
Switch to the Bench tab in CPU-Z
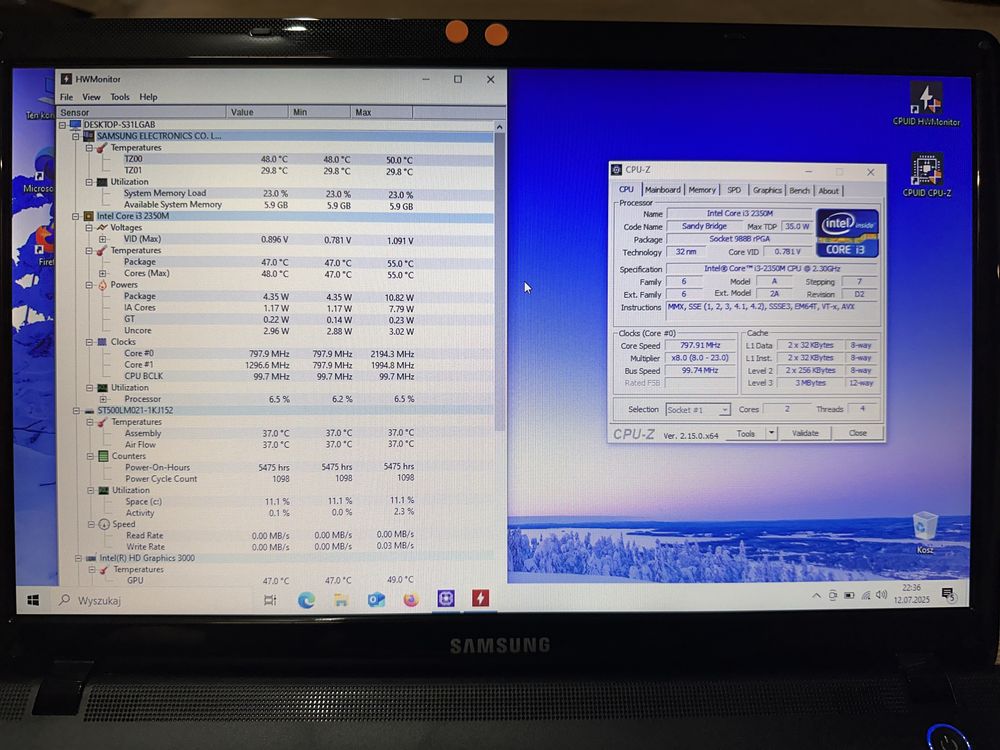tap(799, 191)
